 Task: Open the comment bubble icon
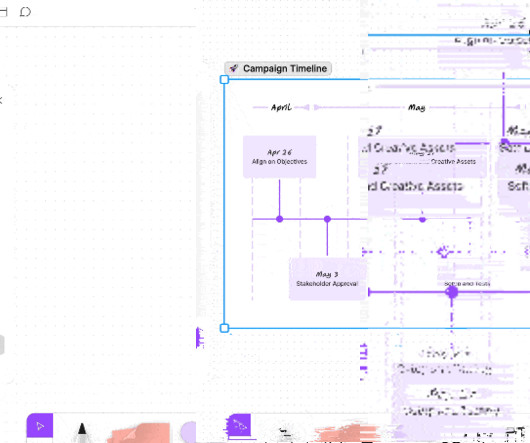click(x=25, y=12)
